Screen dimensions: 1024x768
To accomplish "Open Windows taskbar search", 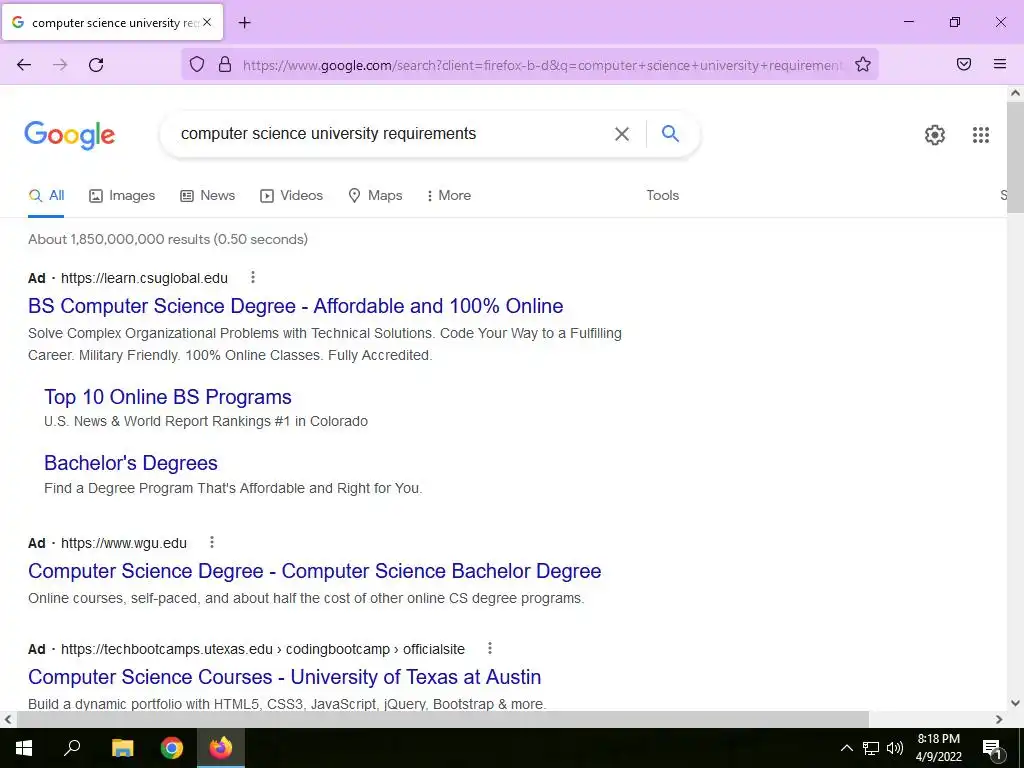I will coord(72,748).
